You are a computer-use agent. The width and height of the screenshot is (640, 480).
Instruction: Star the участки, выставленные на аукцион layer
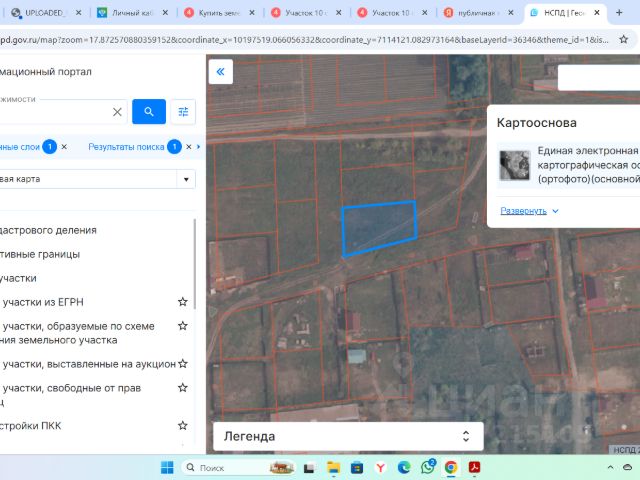[x=182, y=363]
